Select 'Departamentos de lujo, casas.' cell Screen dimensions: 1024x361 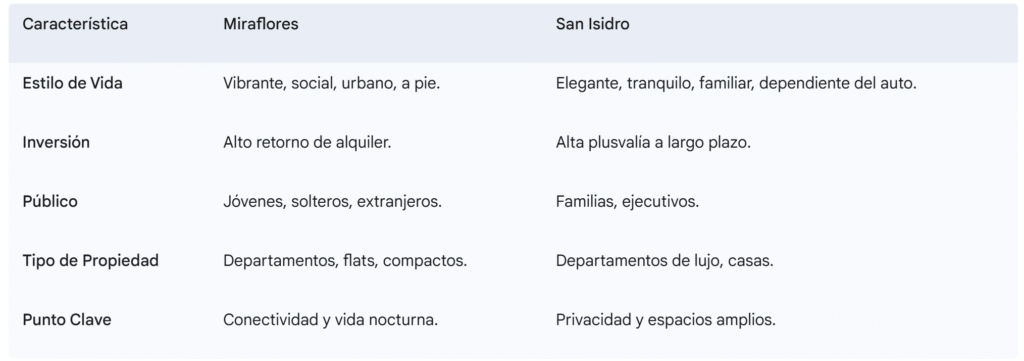coord(665,260)
